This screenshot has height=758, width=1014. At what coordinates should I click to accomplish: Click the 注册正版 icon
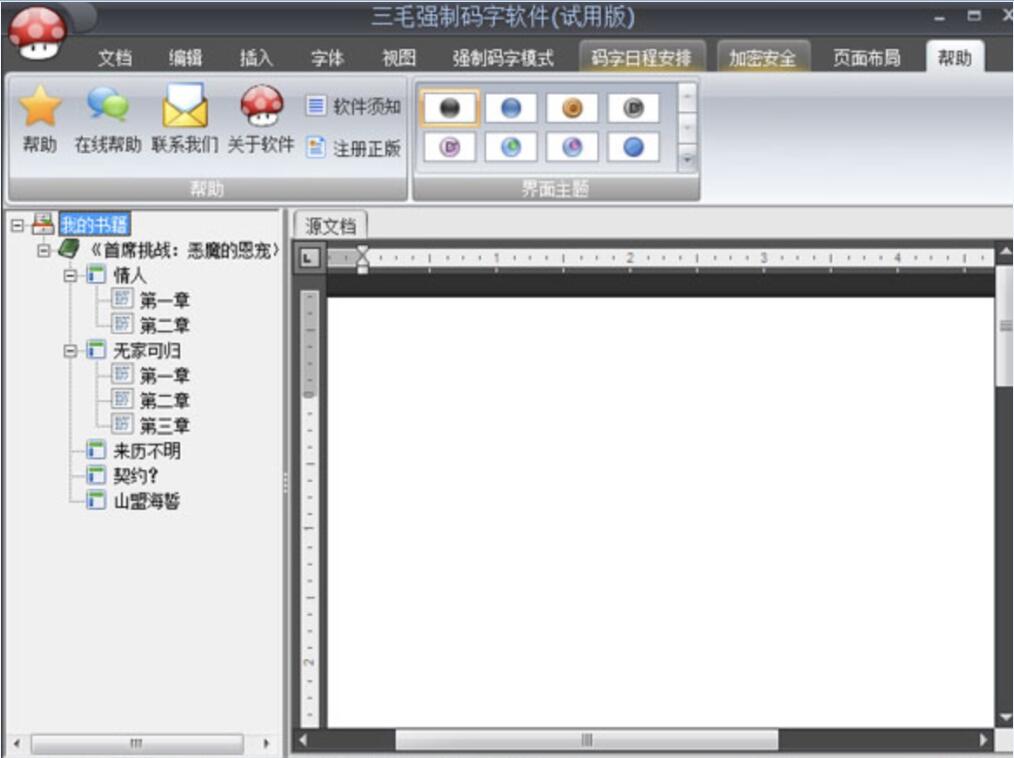click(316, 148)
